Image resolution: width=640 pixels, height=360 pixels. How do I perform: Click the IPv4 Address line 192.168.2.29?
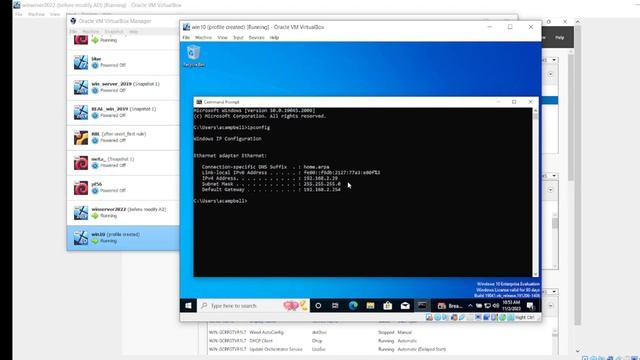pos(270,178)
